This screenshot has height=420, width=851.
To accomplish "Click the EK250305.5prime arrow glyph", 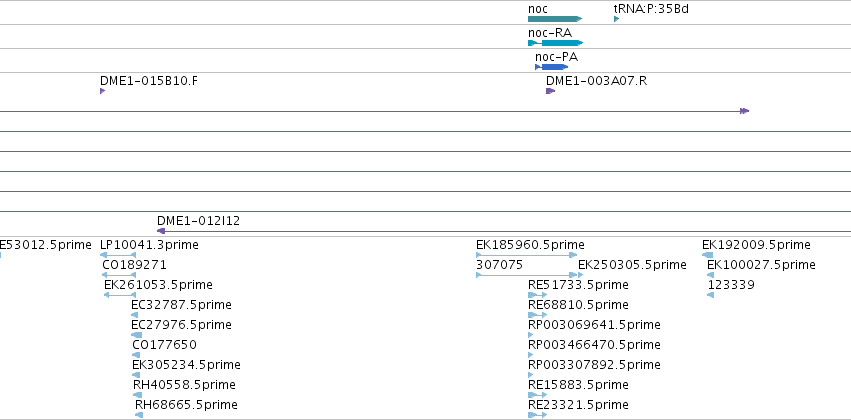I will pyautogui.click(x=581, y=275).
